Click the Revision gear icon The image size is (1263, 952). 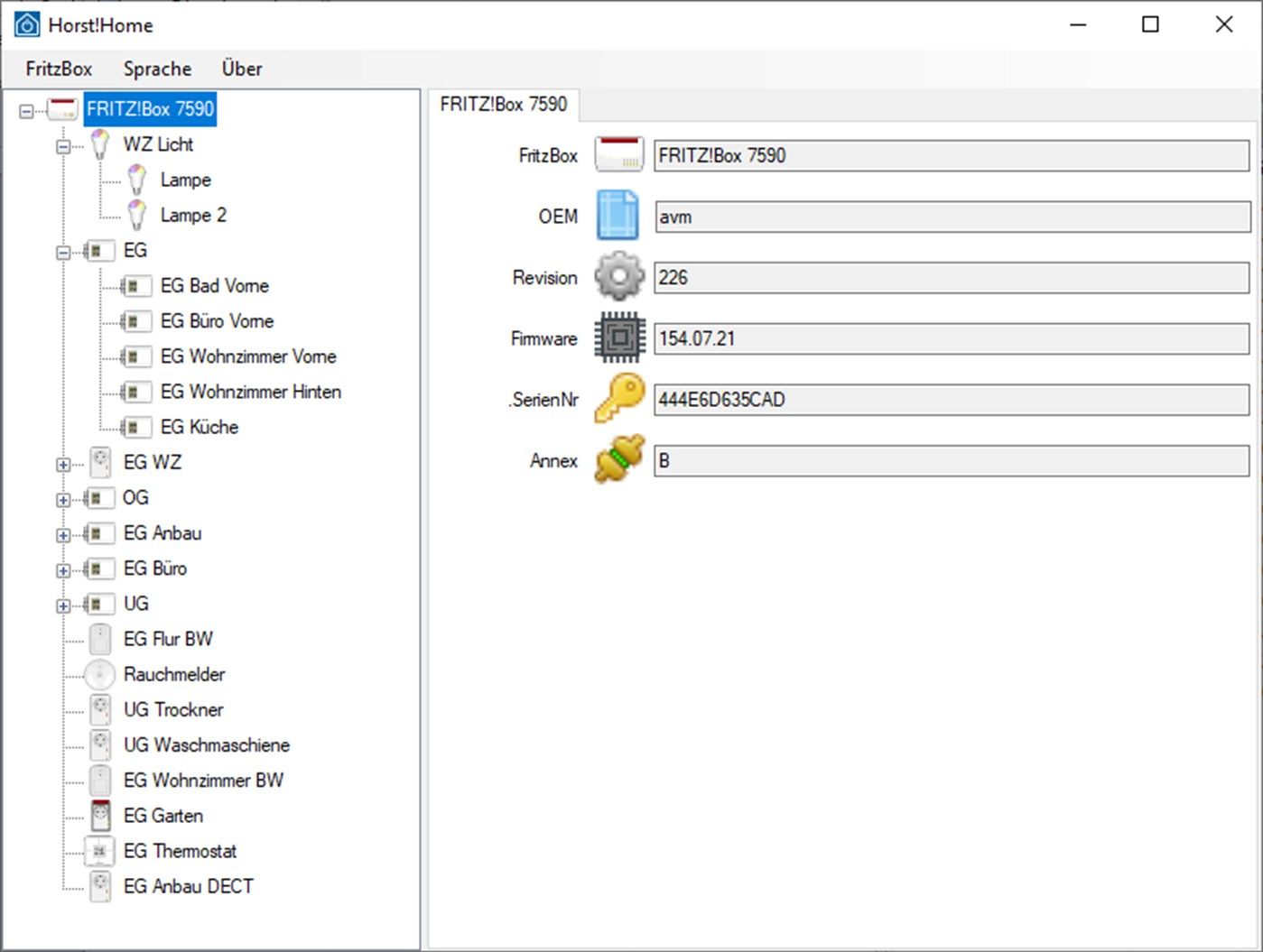click(619, 276)
